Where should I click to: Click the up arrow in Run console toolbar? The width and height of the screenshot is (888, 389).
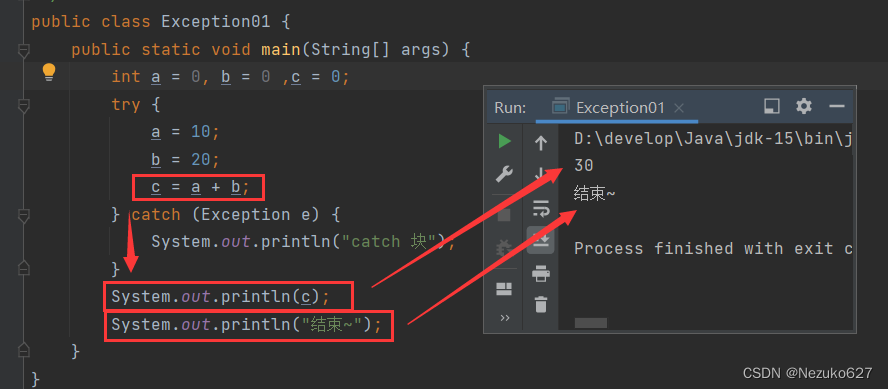541,143
